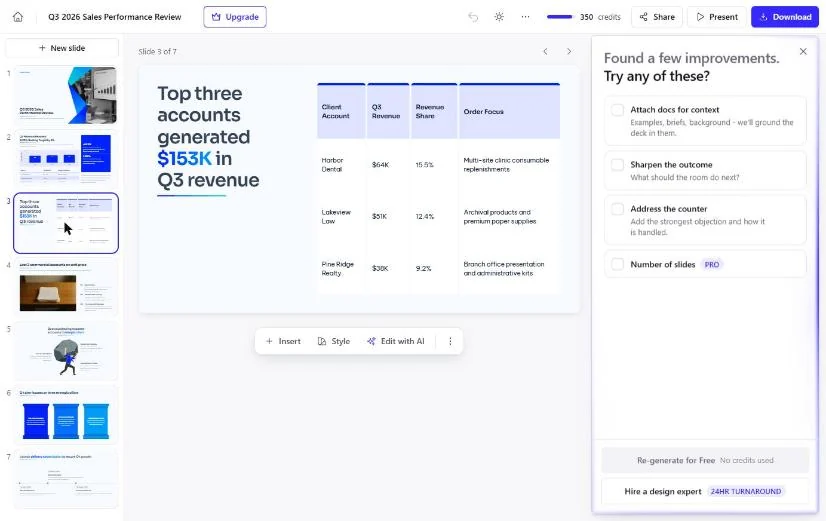Click the 350 credits label
The height and width of the screenshot is (521, 826).
600,17
